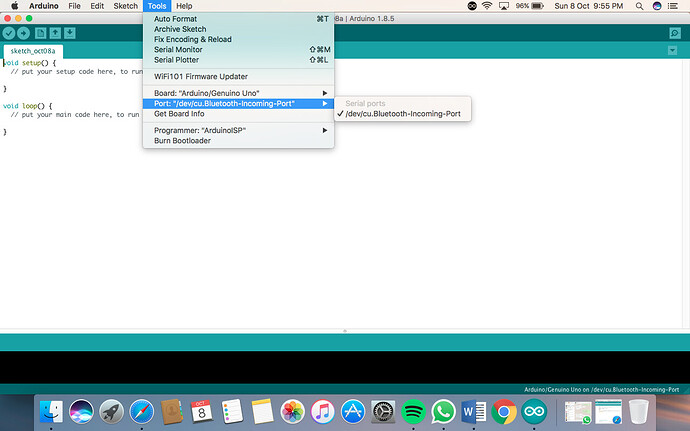This screenshot has width=690, height=431.
Task: Click the date and time display
Action: (589, 6)
